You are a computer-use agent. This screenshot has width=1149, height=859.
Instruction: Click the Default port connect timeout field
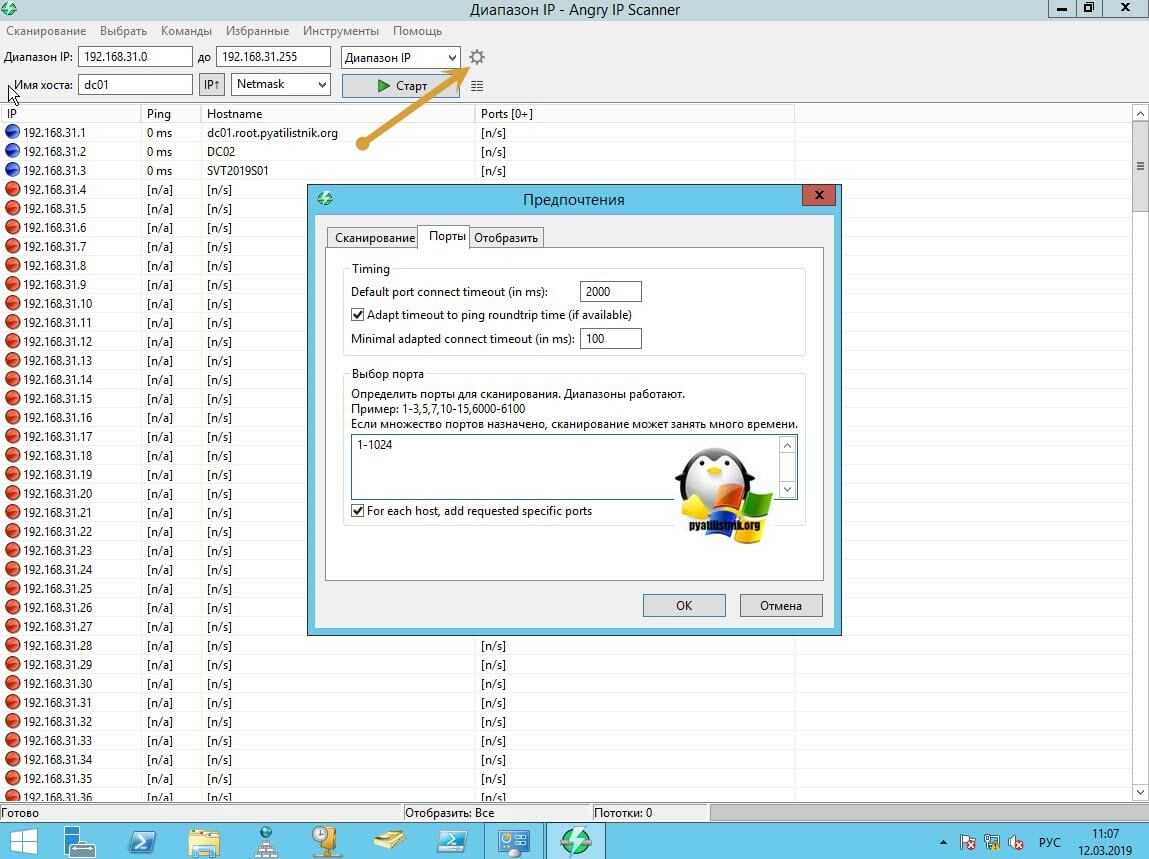[610, 292]
